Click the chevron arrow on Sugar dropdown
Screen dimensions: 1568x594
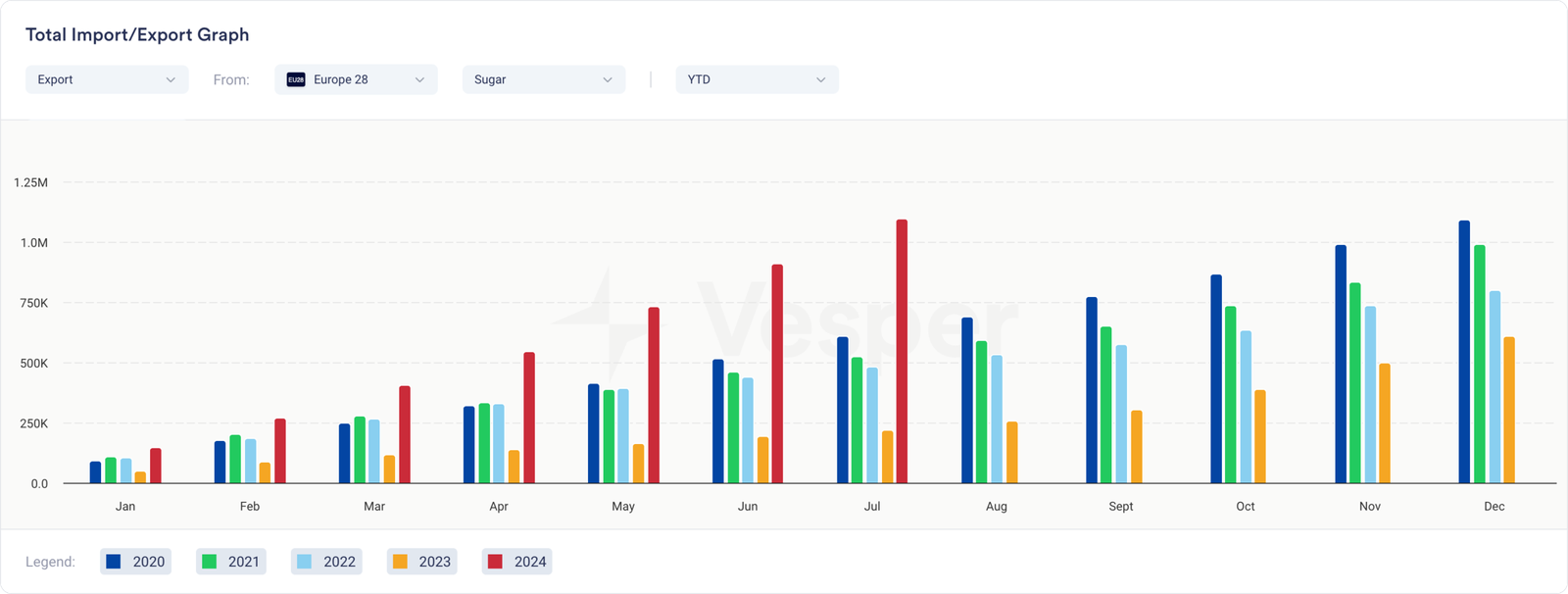[608, 79]
